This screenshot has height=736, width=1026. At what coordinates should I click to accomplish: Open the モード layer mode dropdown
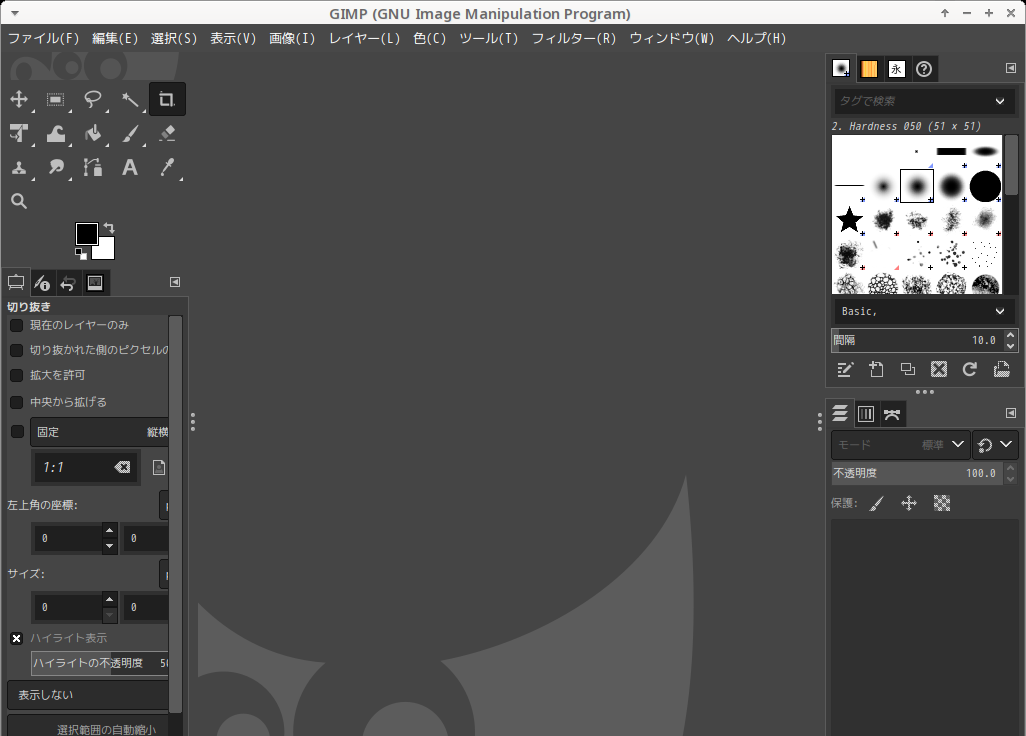tap(900, 445)
